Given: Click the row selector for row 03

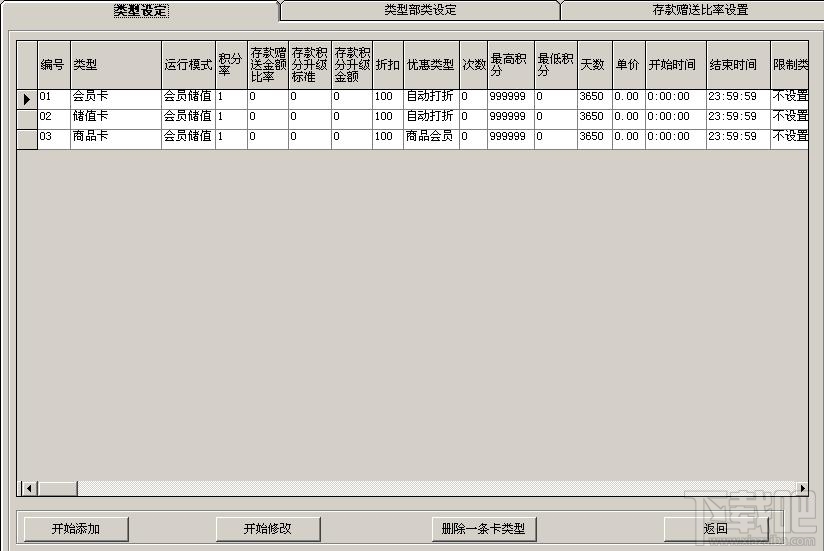Looking at the screenshot, I should [x=27, y=139].
